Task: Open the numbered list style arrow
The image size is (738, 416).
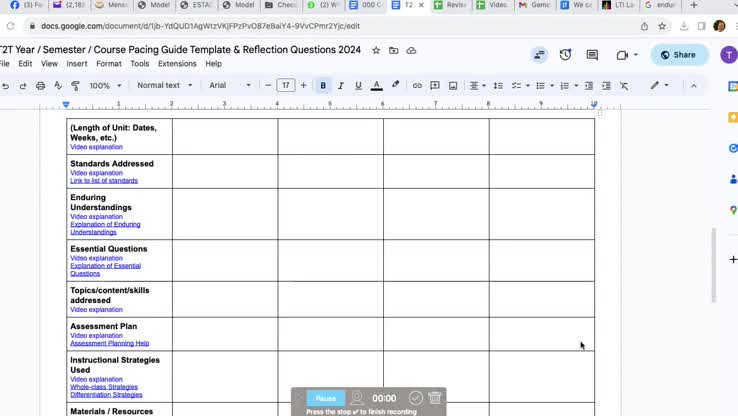Action: [x=577, y=86]
